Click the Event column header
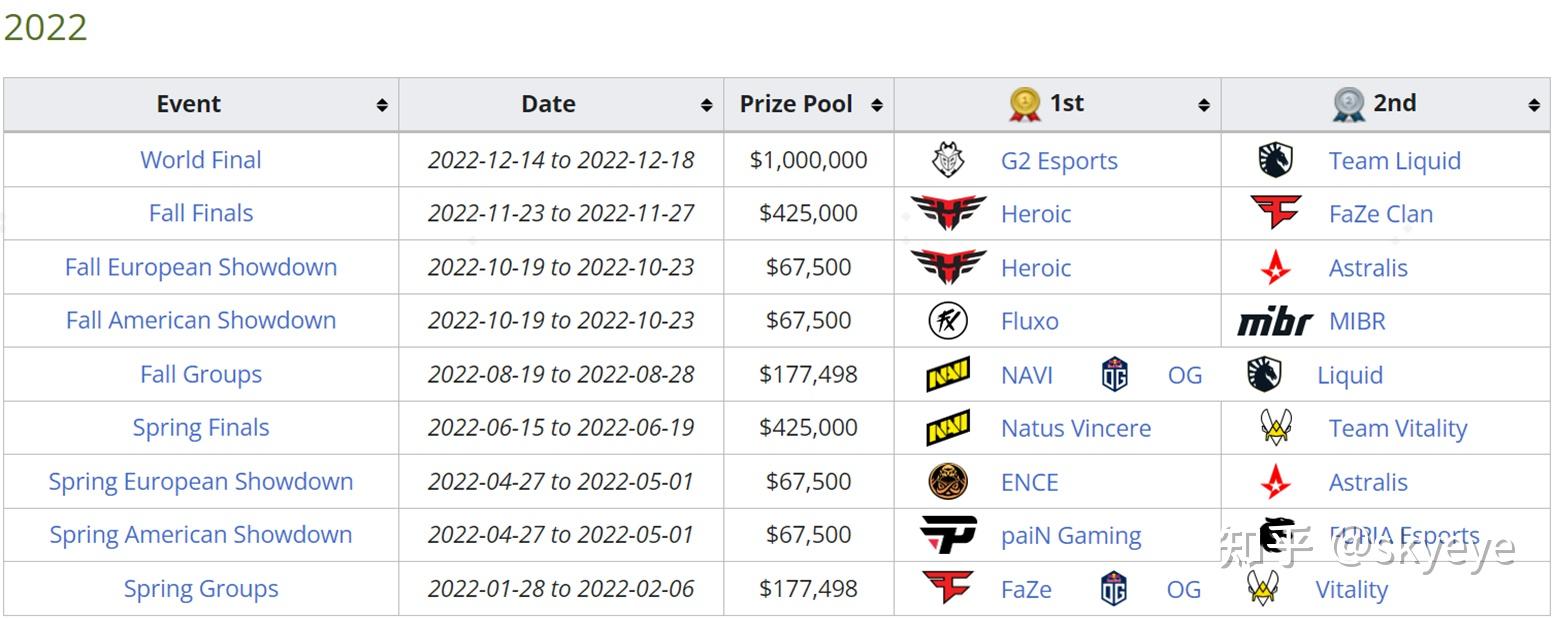Screen dimensions: 1555x619 pos(188,103)
